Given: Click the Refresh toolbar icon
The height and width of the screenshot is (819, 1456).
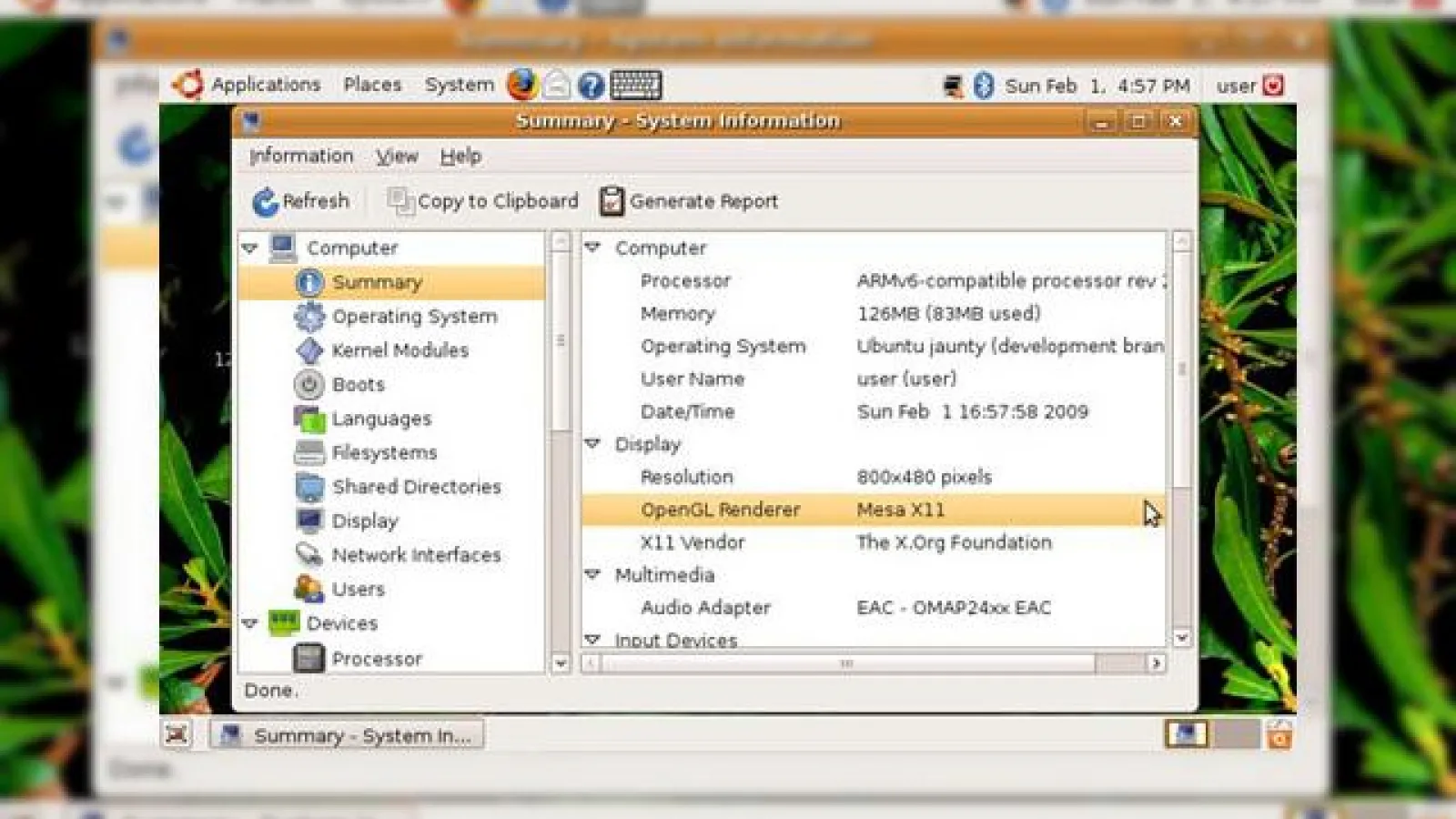Looking at the screenshot, I should tap(265, 201).
